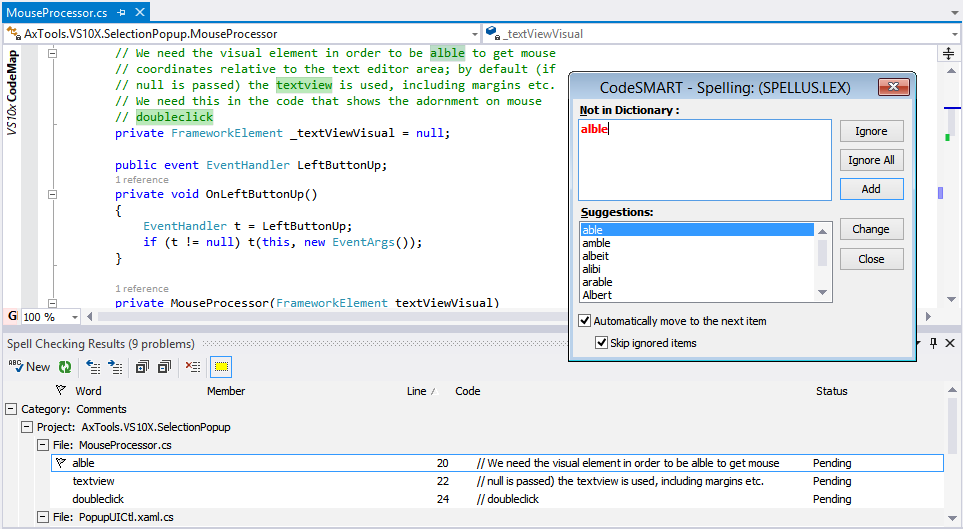Screen dimensions: 963x529
Task: Click the '1 reference' link above MouseProcessor constructor
Action: (x=142, y=288)
